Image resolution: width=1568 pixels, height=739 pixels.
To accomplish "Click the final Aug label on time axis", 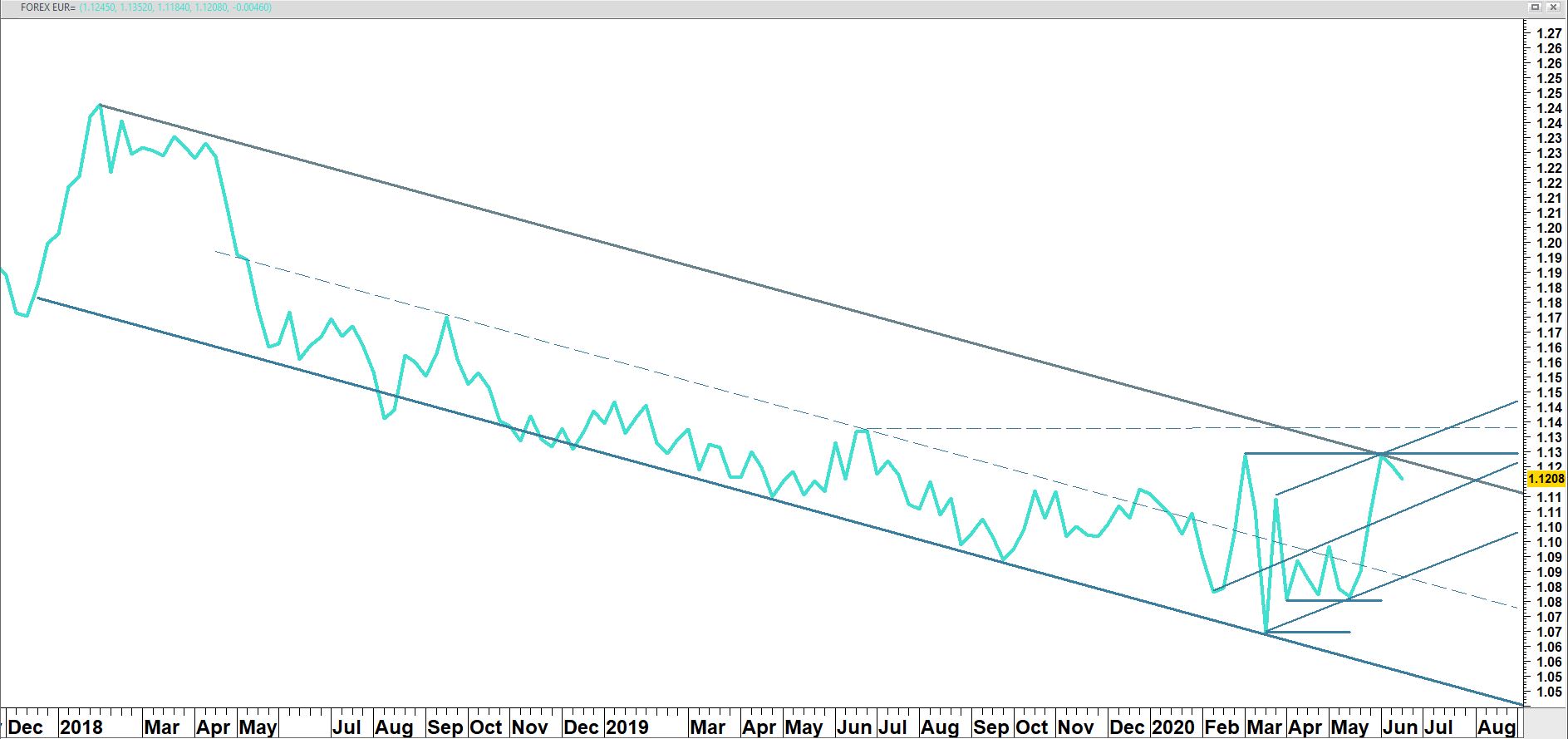I will point(1496,727).
